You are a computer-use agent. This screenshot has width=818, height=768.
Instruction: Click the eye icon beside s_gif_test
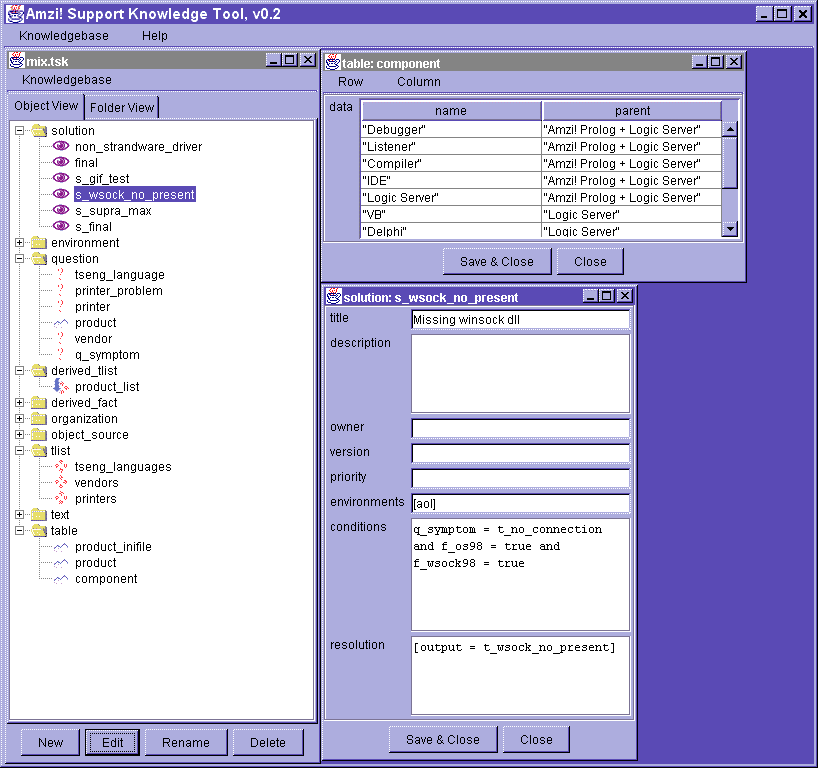tap(61, 178)
